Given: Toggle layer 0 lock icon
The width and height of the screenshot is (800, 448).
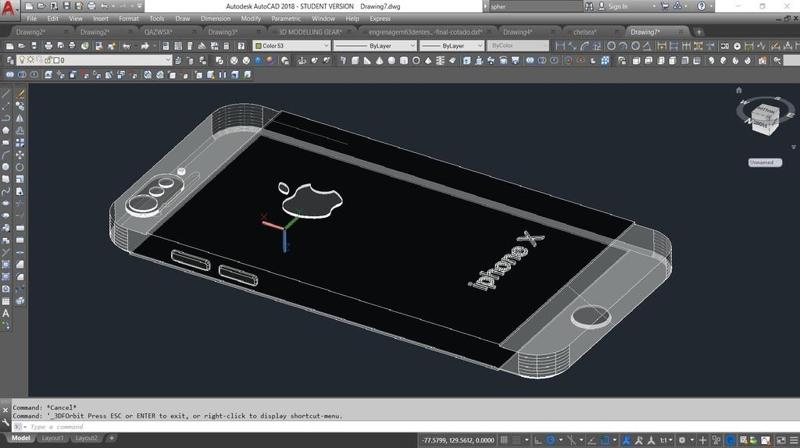Looking at the screenshot, I should pyautogui.click(x=48, y=60).
